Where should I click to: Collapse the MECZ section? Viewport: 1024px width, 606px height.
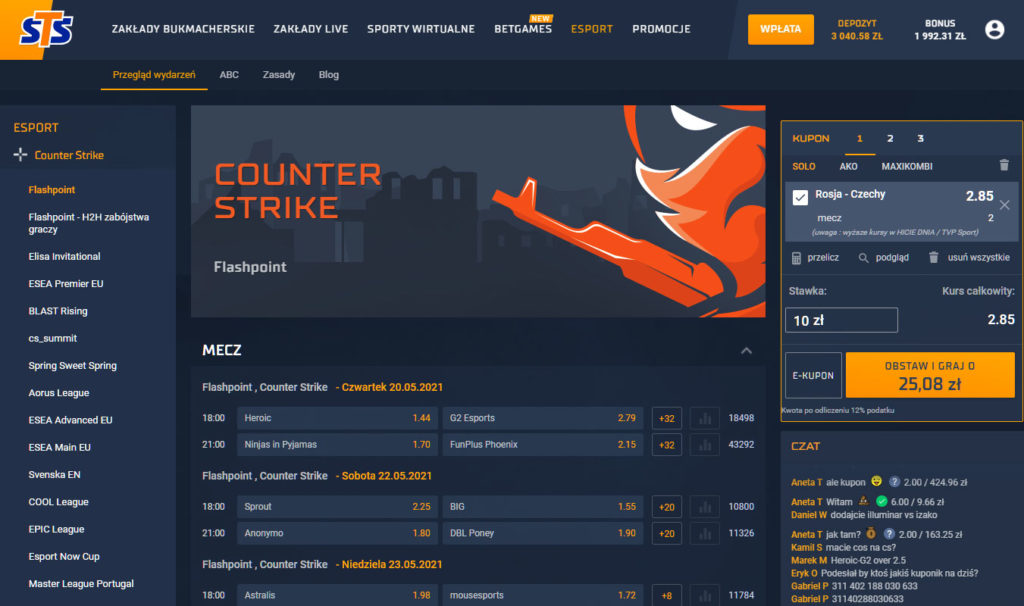tap(746, 351)
